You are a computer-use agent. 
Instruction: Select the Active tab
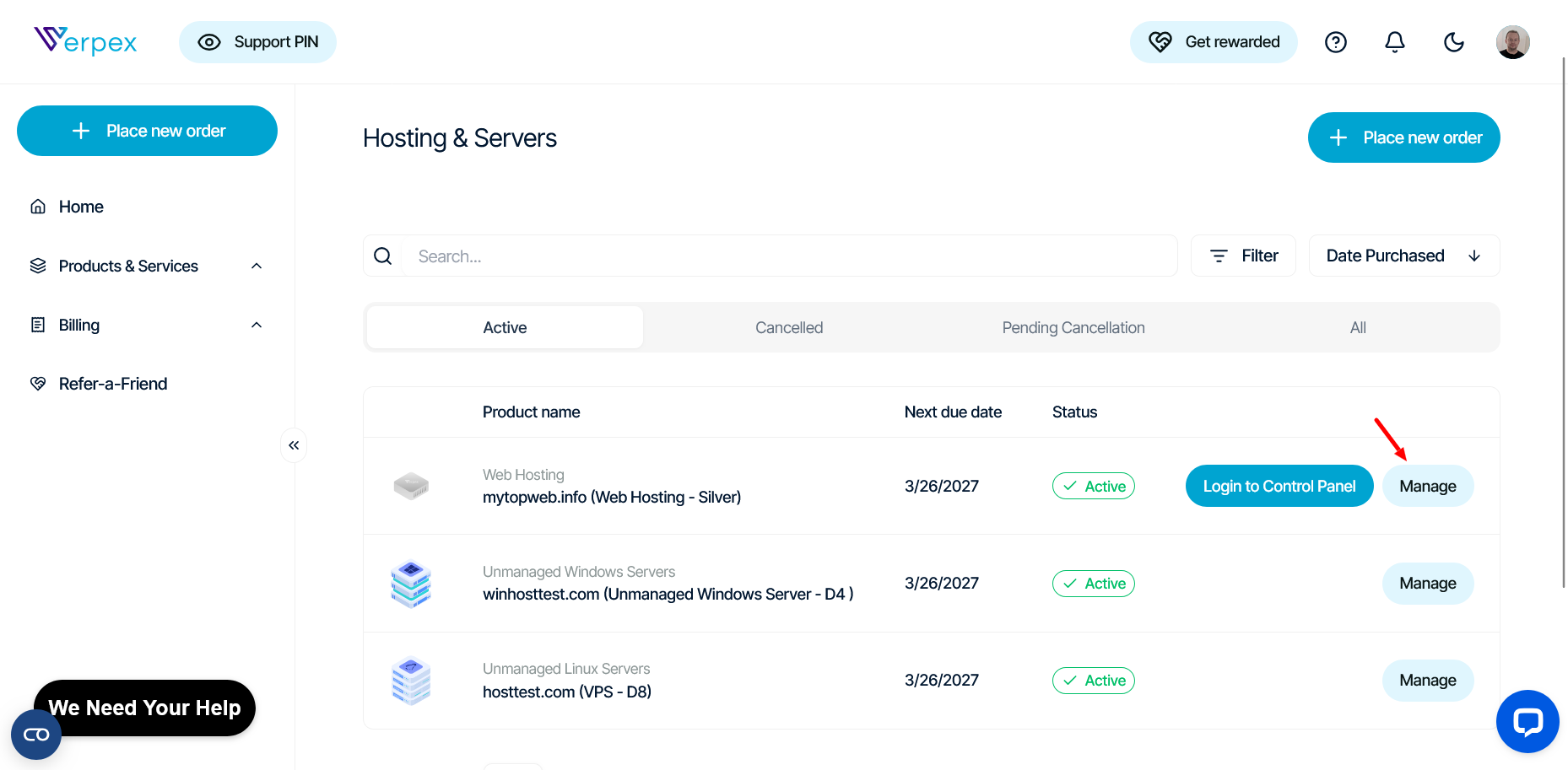coord(505,327)
